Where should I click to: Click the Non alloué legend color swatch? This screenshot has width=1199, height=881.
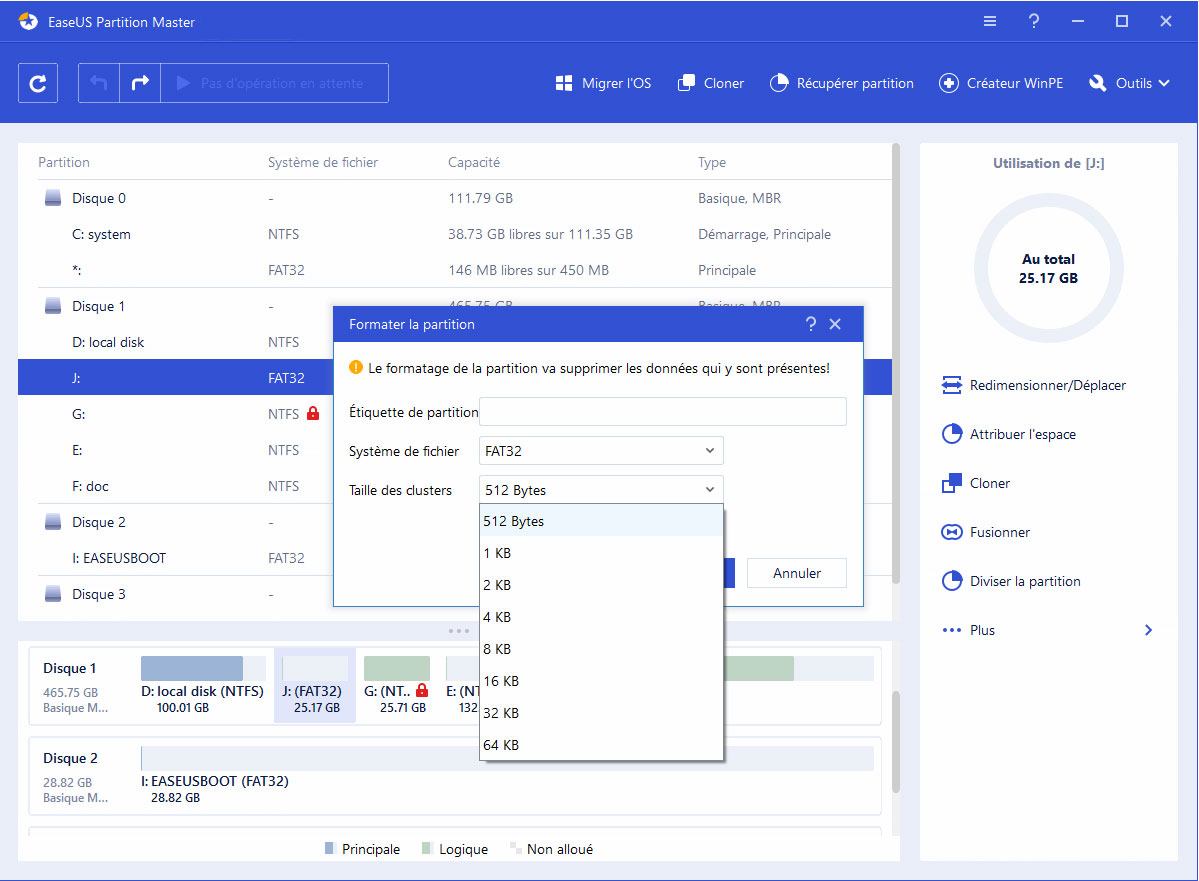pyautogui.click(x=515, y=848)
